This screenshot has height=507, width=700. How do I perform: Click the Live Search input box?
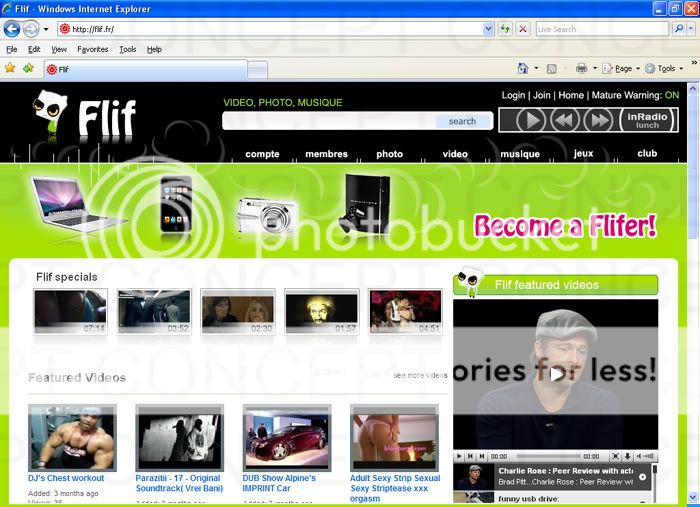click(x=602, y=29)
